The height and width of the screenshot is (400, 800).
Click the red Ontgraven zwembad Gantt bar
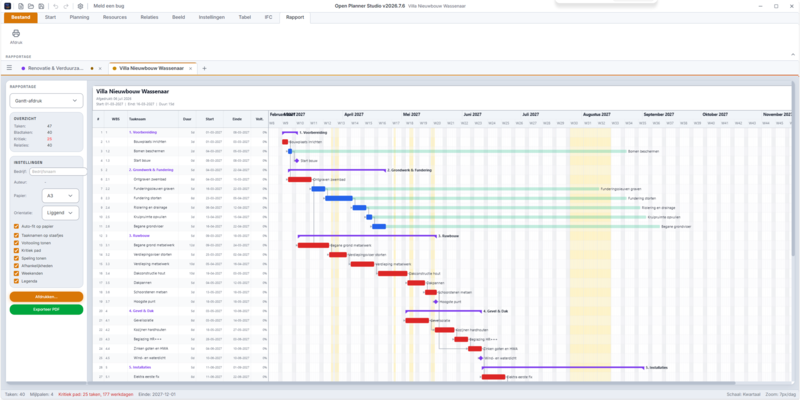[299, 179]
